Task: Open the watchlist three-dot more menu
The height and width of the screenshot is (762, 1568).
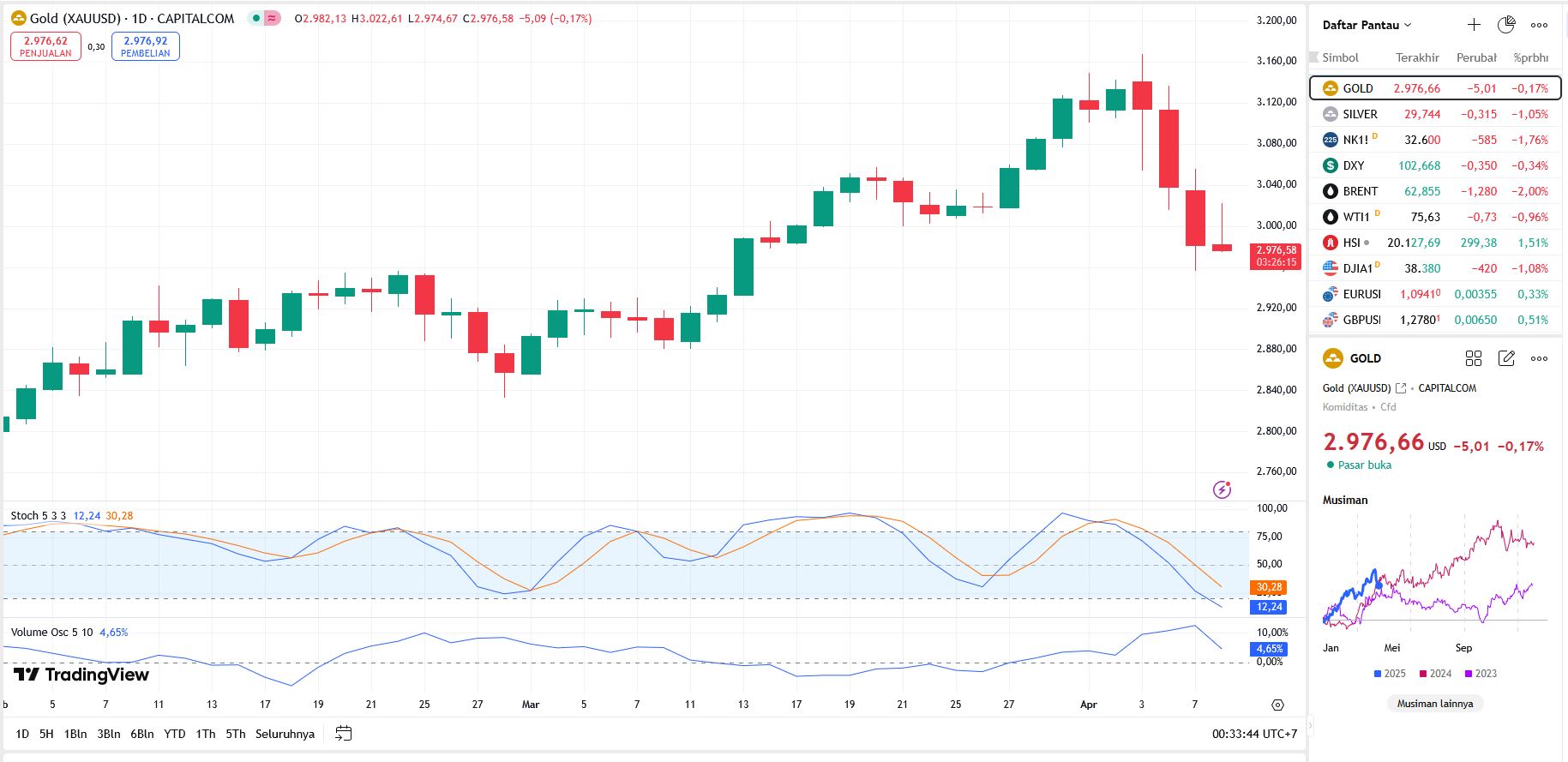Action: point(1540,25)
